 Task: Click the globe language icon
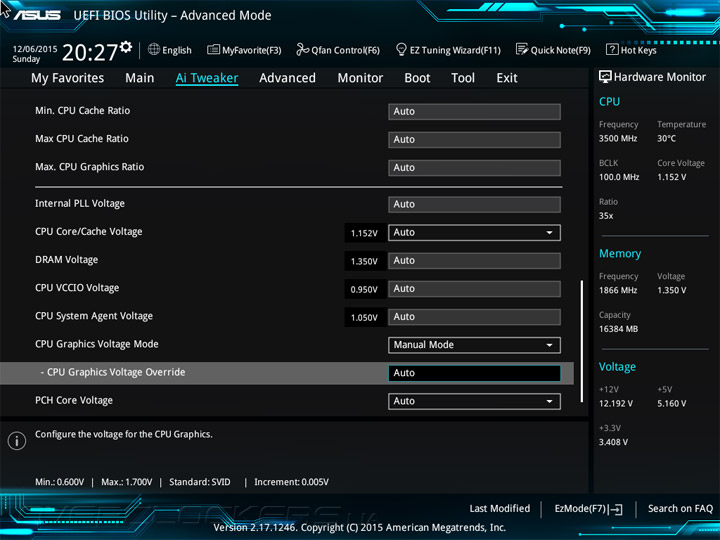(154, 49)
